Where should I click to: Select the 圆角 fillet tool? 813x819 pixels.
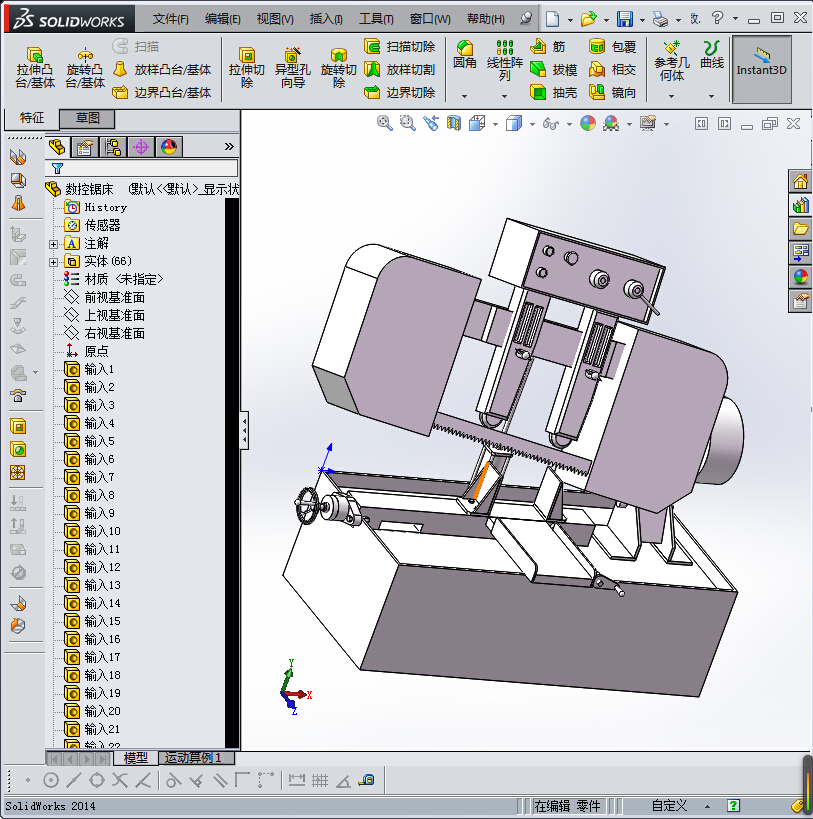click(x=464, y=55)
